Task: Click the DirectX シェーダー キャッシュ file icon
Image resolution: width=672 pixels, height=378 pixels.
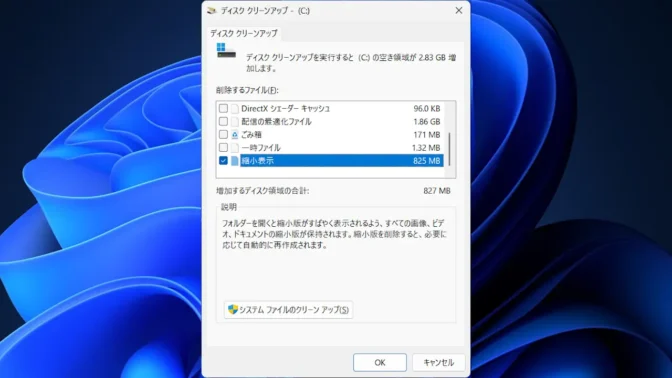Action: (235, 108)
